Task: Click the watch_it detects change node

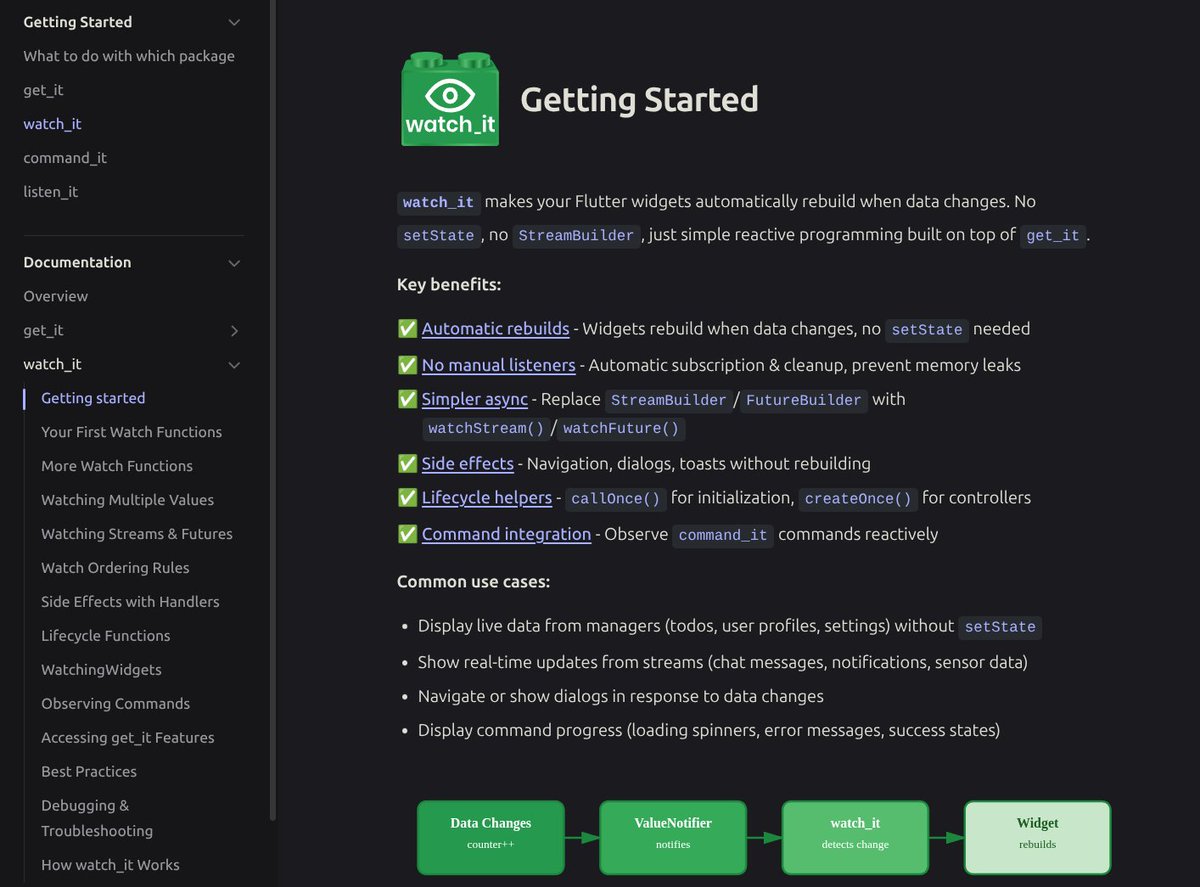Action: pyautogui.click(x=854, y=837)
